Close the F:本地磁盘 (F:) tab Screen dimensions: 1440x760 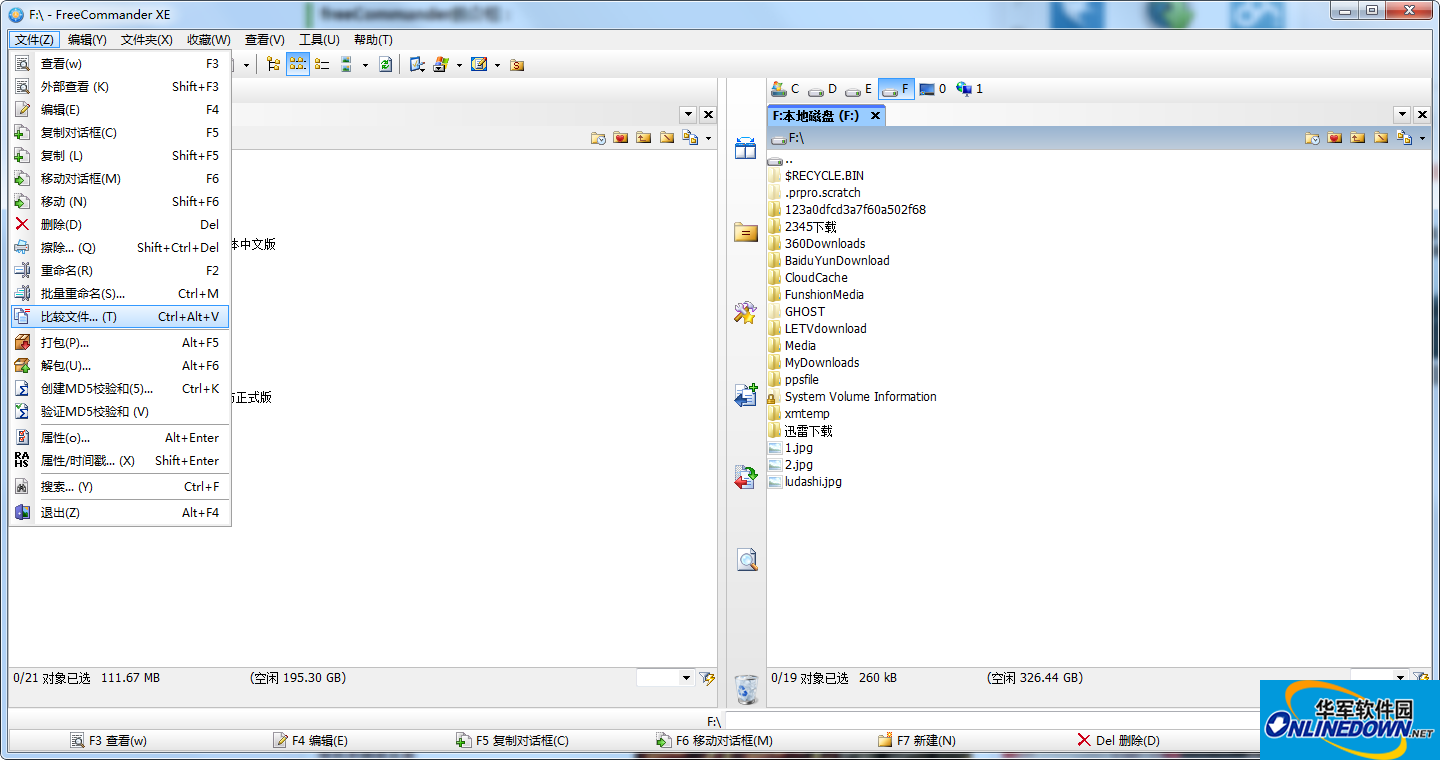click(875, 116)
